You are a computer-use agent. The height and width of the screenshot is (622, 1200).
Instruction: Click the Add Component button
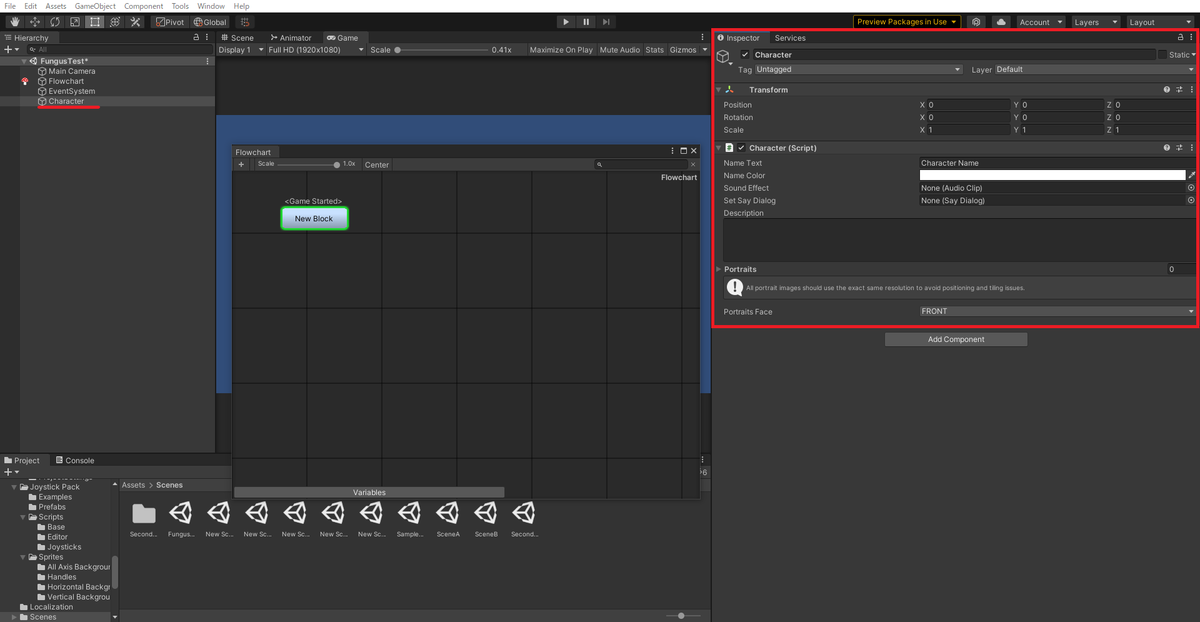pos(955,339)
